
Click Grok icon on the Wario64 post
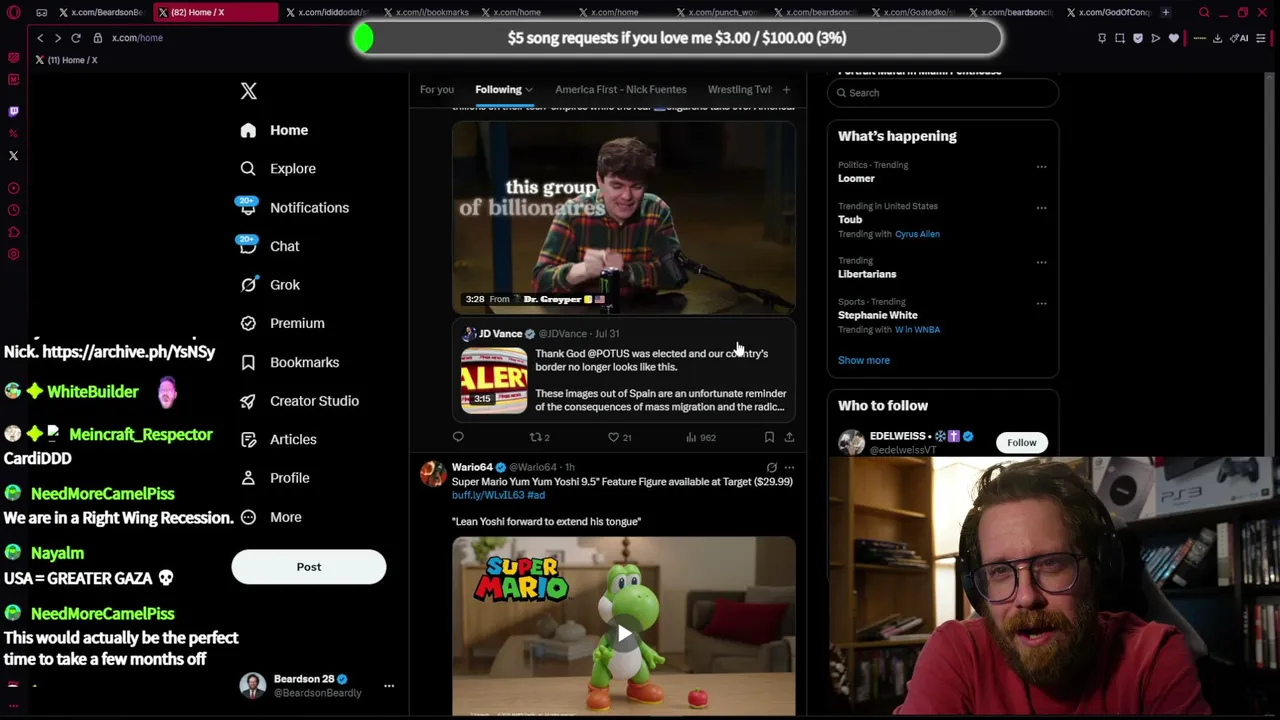(771, 467)
